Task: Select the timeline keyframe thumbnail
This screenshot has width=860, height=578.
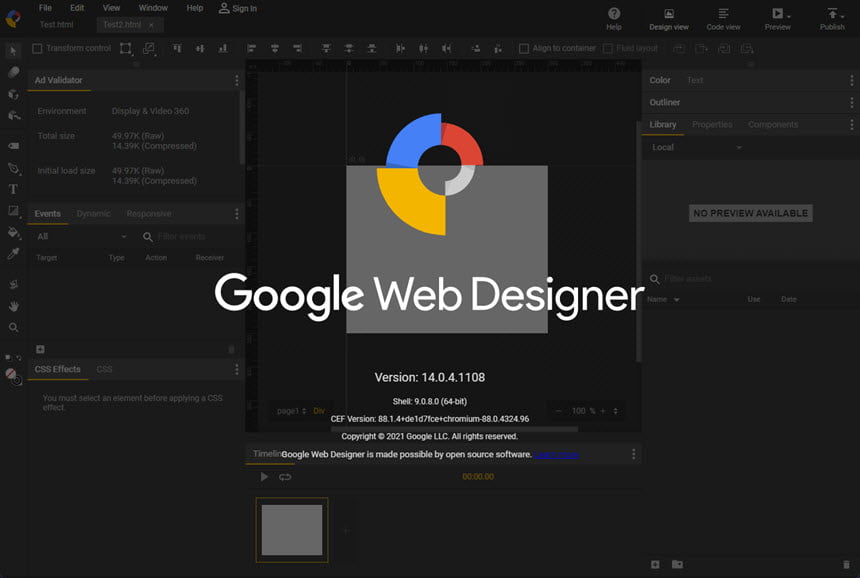Action: tap(292, 530)
